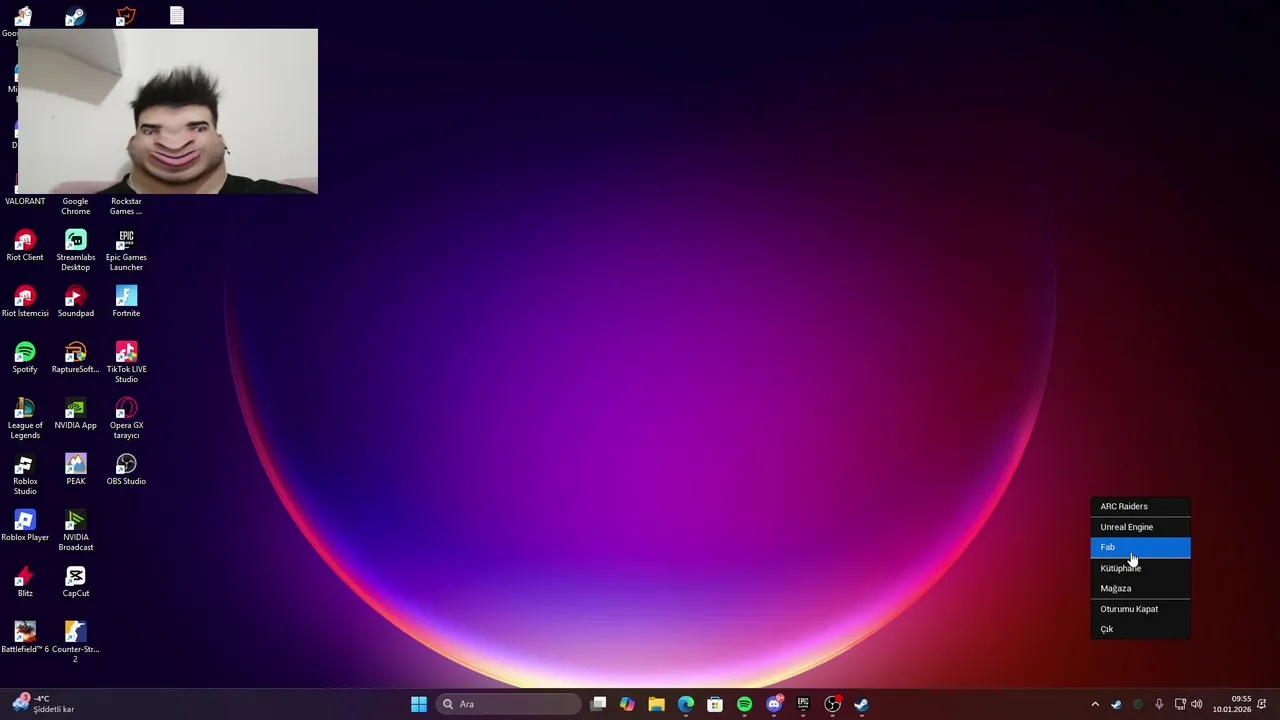Open the notification center bell icon
The height and width of the screenshot is (720, 1280).
[1262, 704]
